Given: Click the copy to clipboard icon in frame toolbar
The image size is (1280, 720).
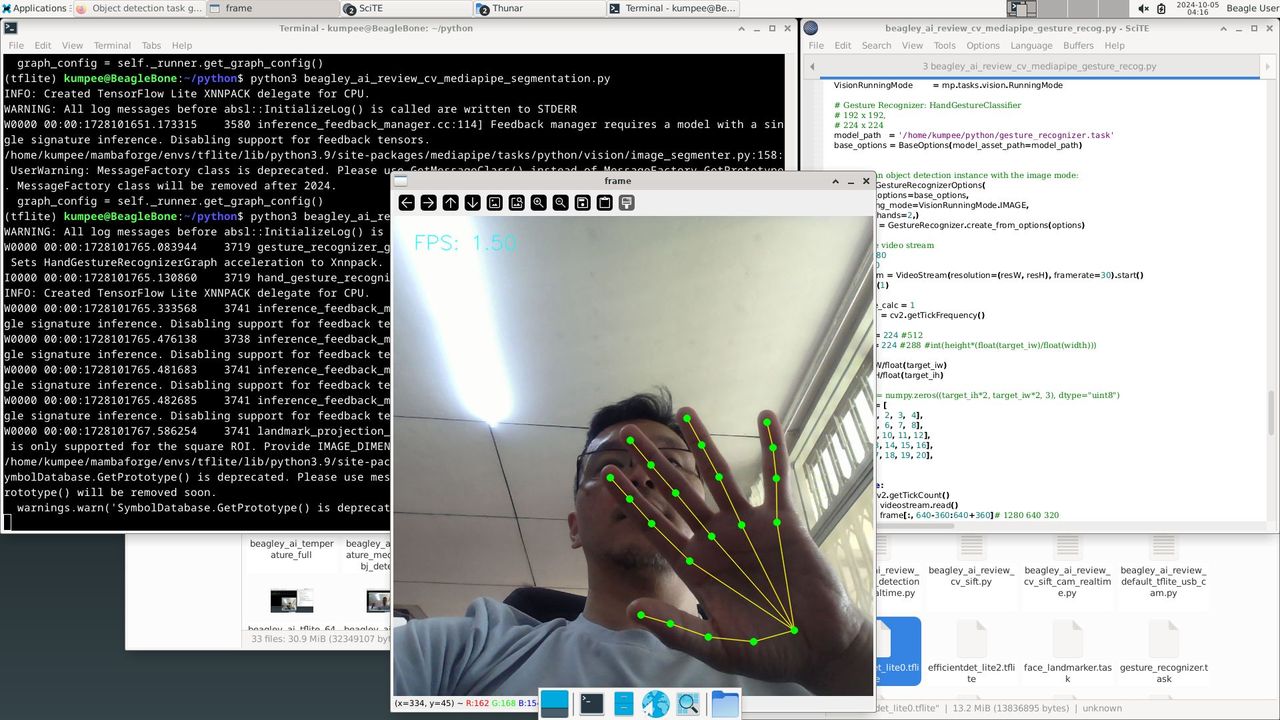Looking at the screenshot, I should 604,203.
